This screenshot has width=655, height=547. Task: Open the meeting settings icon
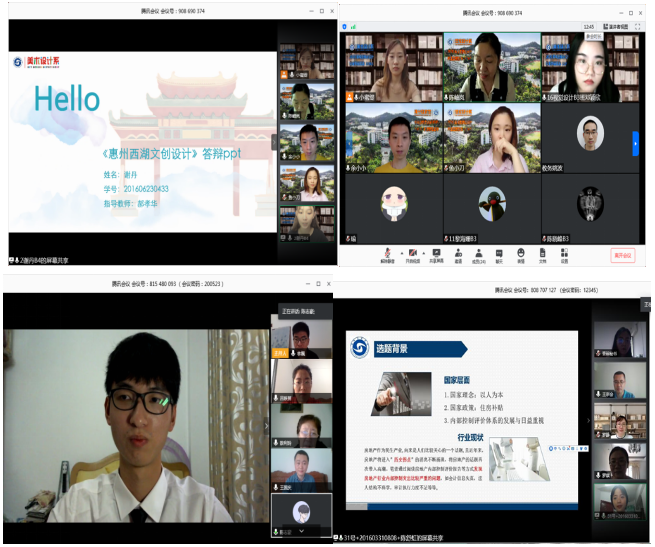click(x=564, y=253)
